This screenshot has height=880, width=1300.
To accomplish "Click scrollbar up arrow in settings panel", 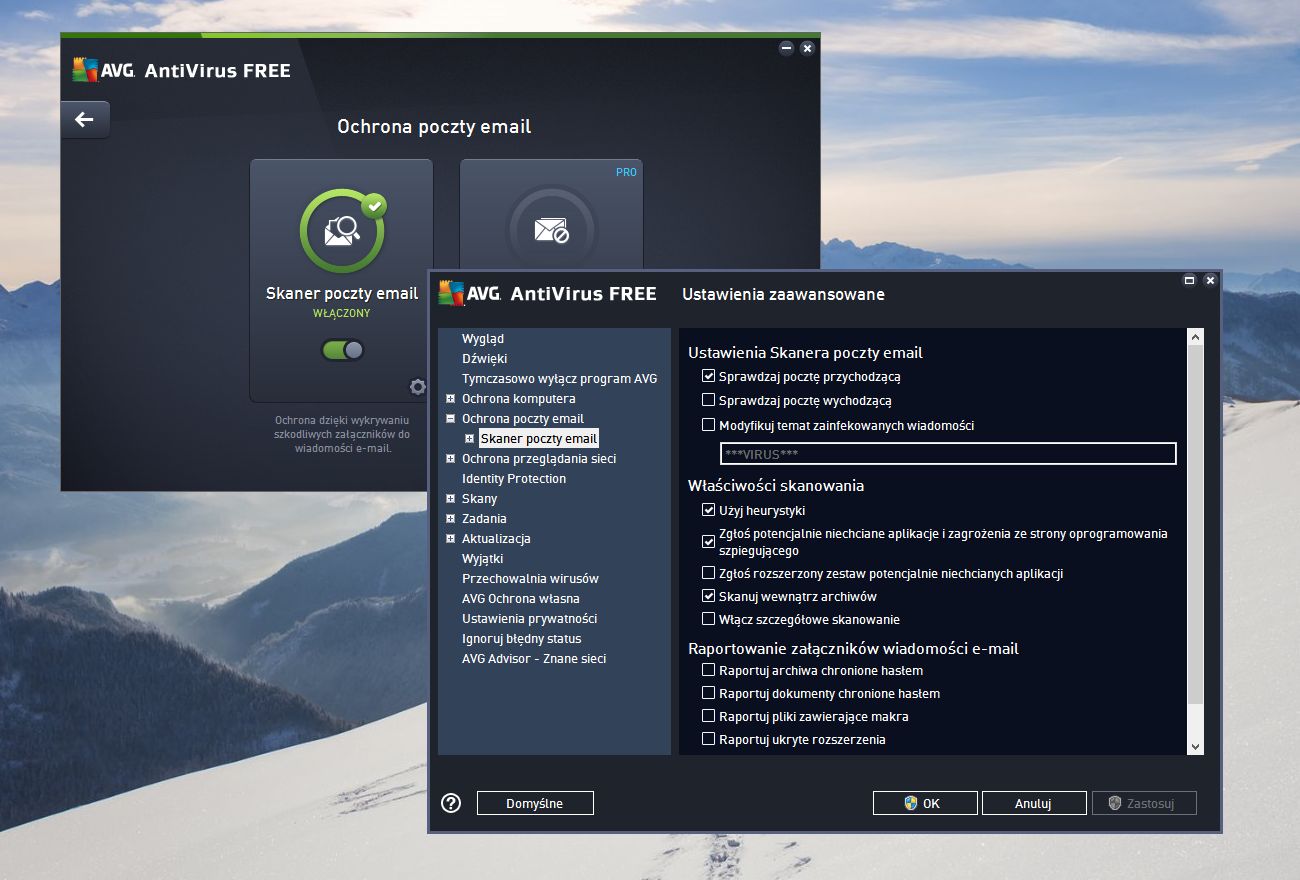I will (1195, 337).
